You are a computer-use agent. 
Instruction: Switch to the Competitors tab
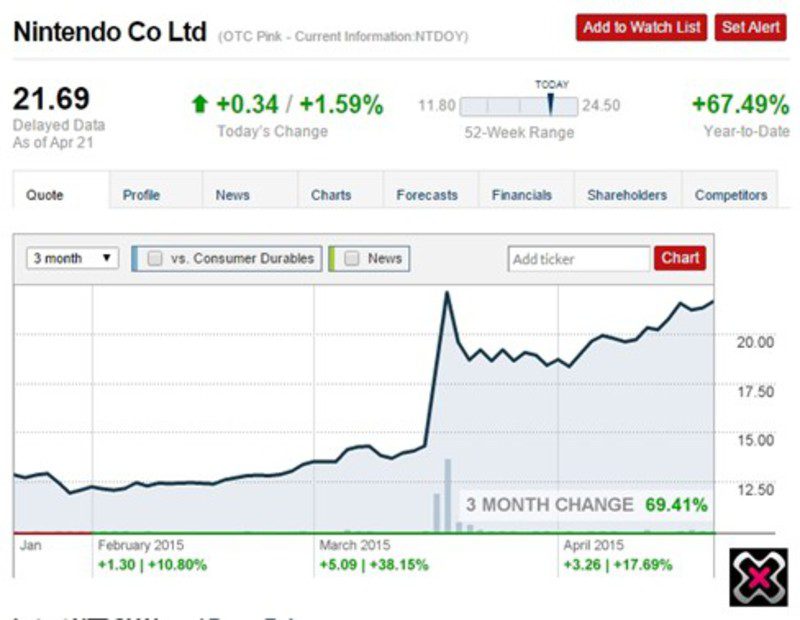[x=731, y=195]
